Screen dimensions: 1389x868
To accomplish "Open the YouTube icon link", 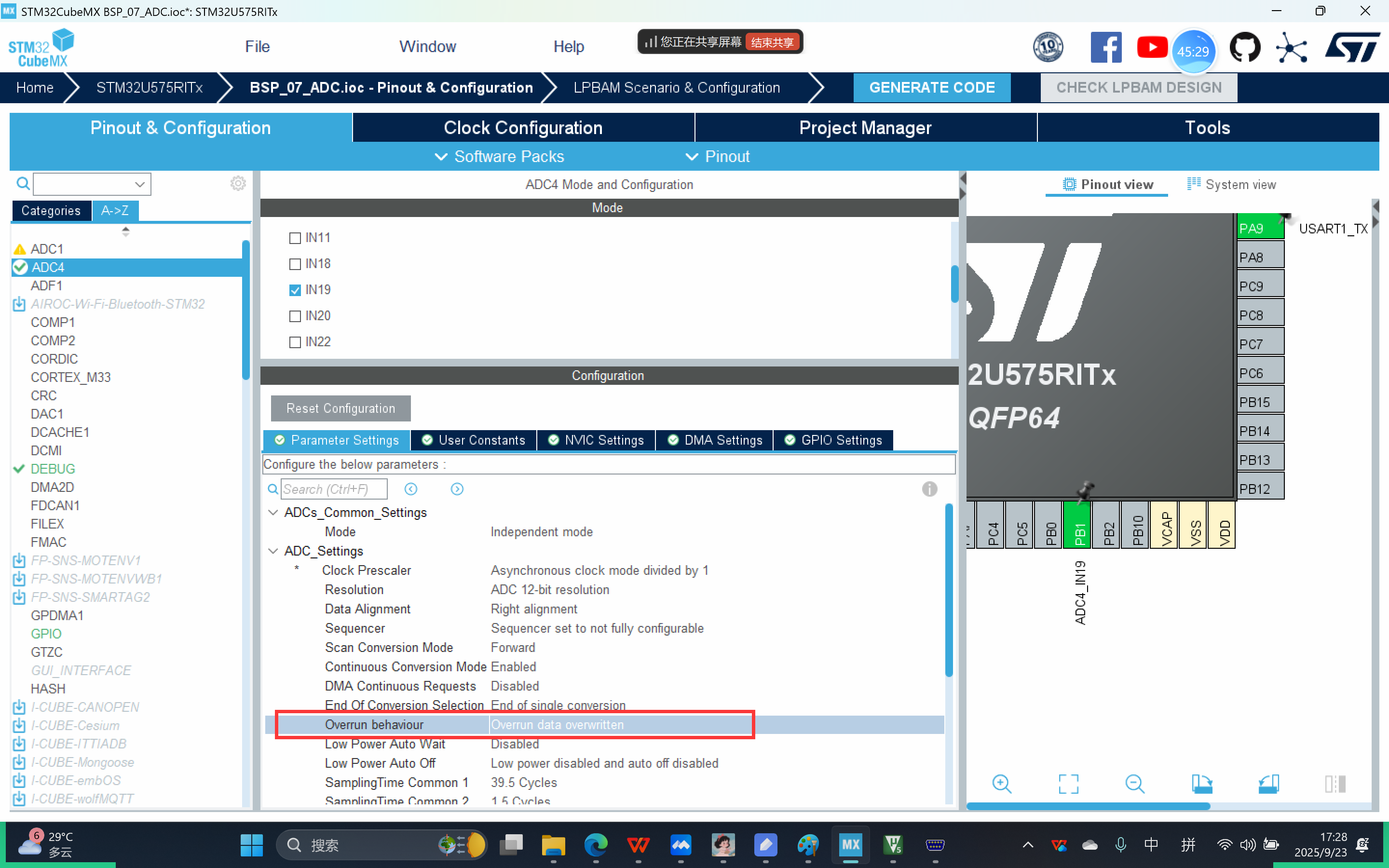I will (x=1151, y=48).
